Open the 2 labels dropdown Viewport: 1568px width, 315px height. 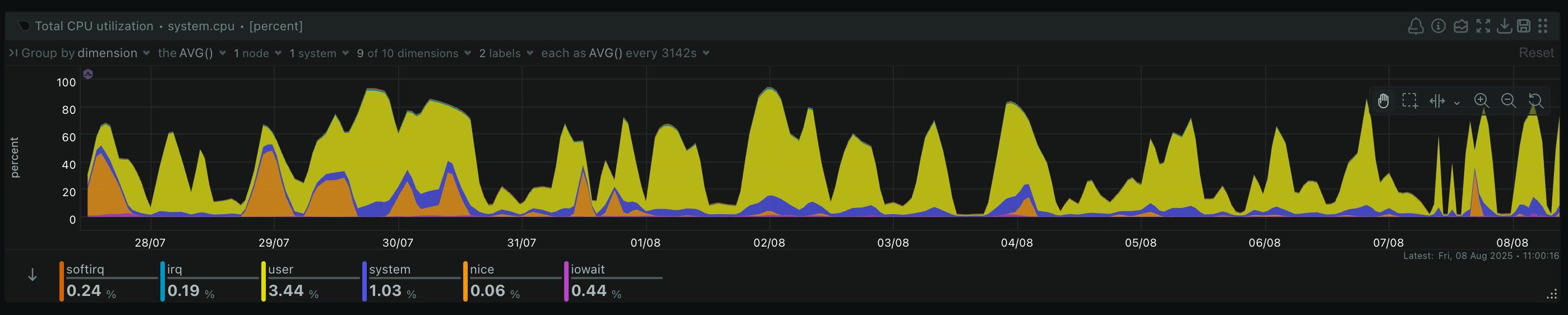505,53
